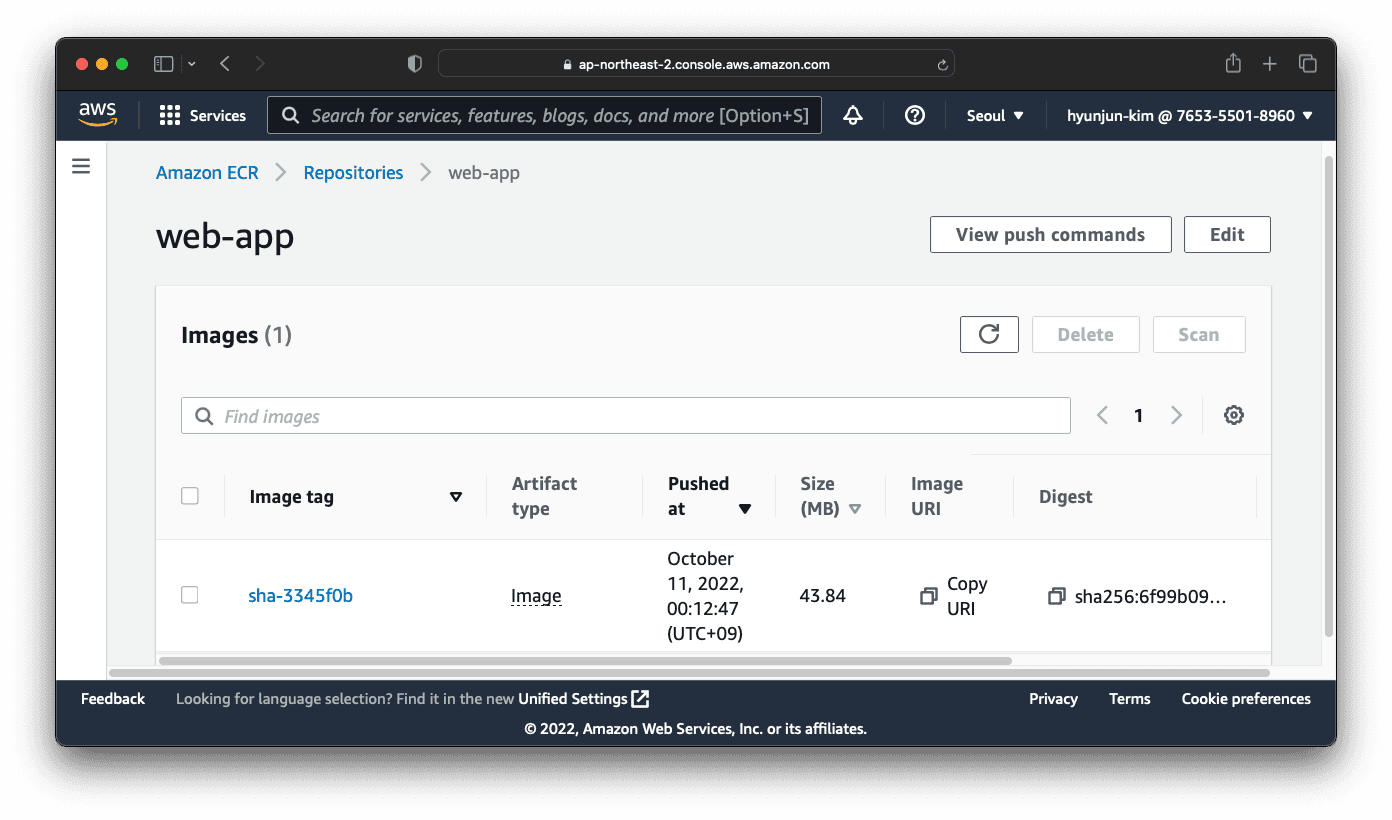Open the AWS home via aws logo

coord(97,114)
